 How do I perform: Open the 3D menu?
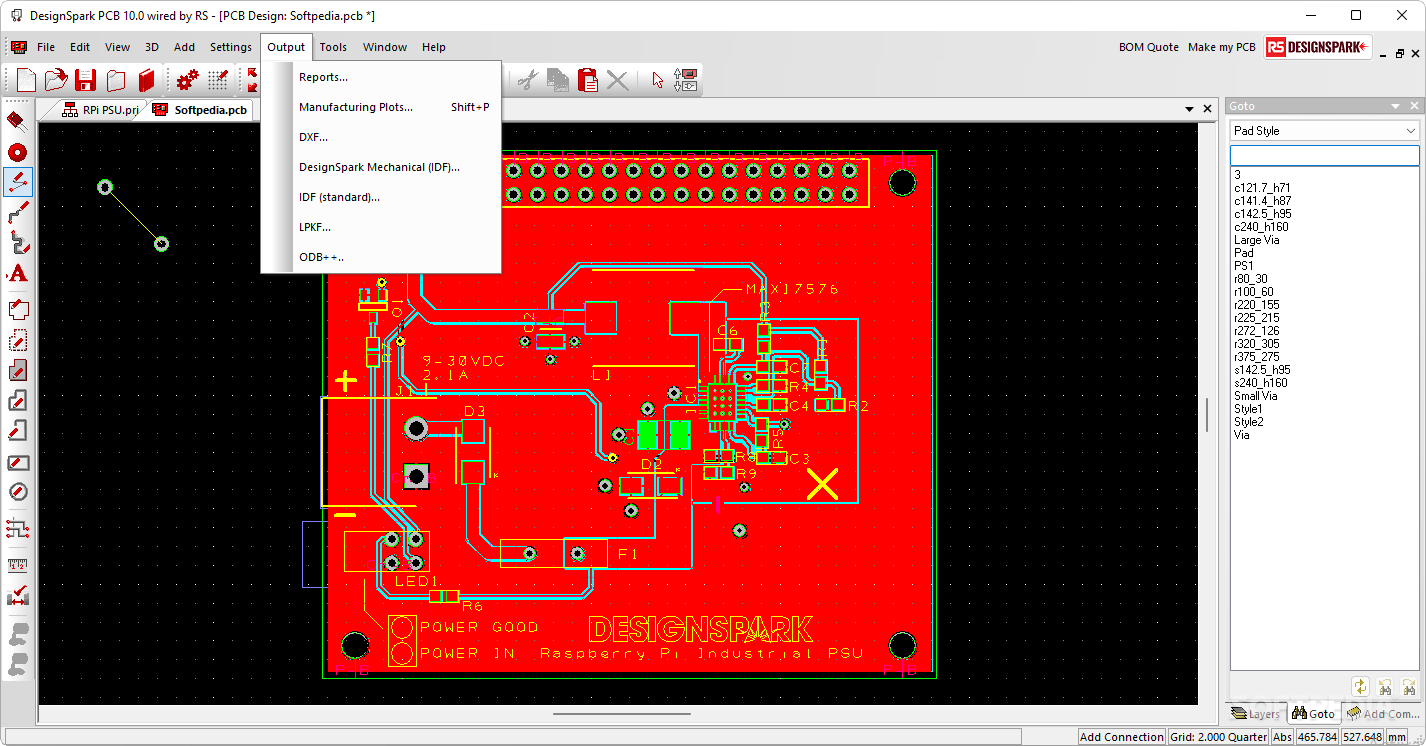(152, 47)
